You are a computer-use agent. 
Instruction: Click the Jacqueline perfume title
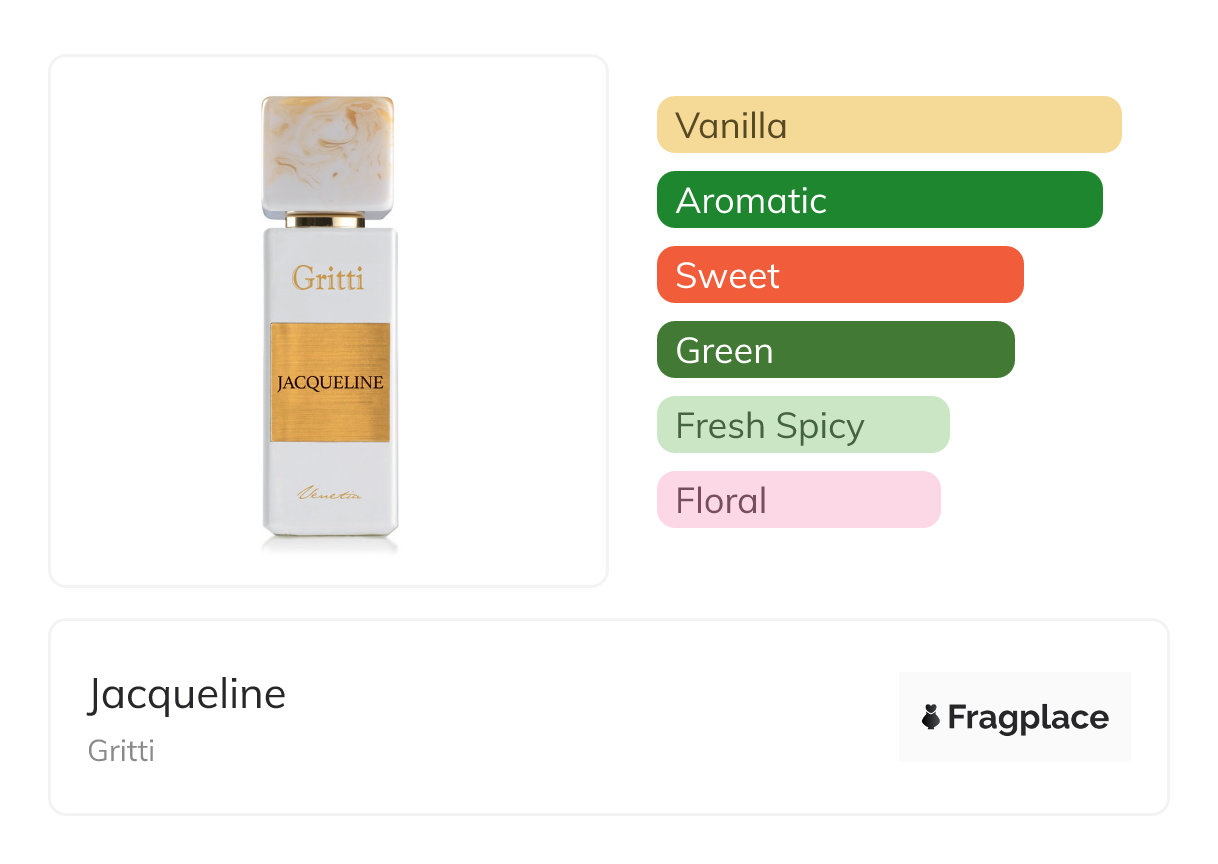click(x=187, y=693)
